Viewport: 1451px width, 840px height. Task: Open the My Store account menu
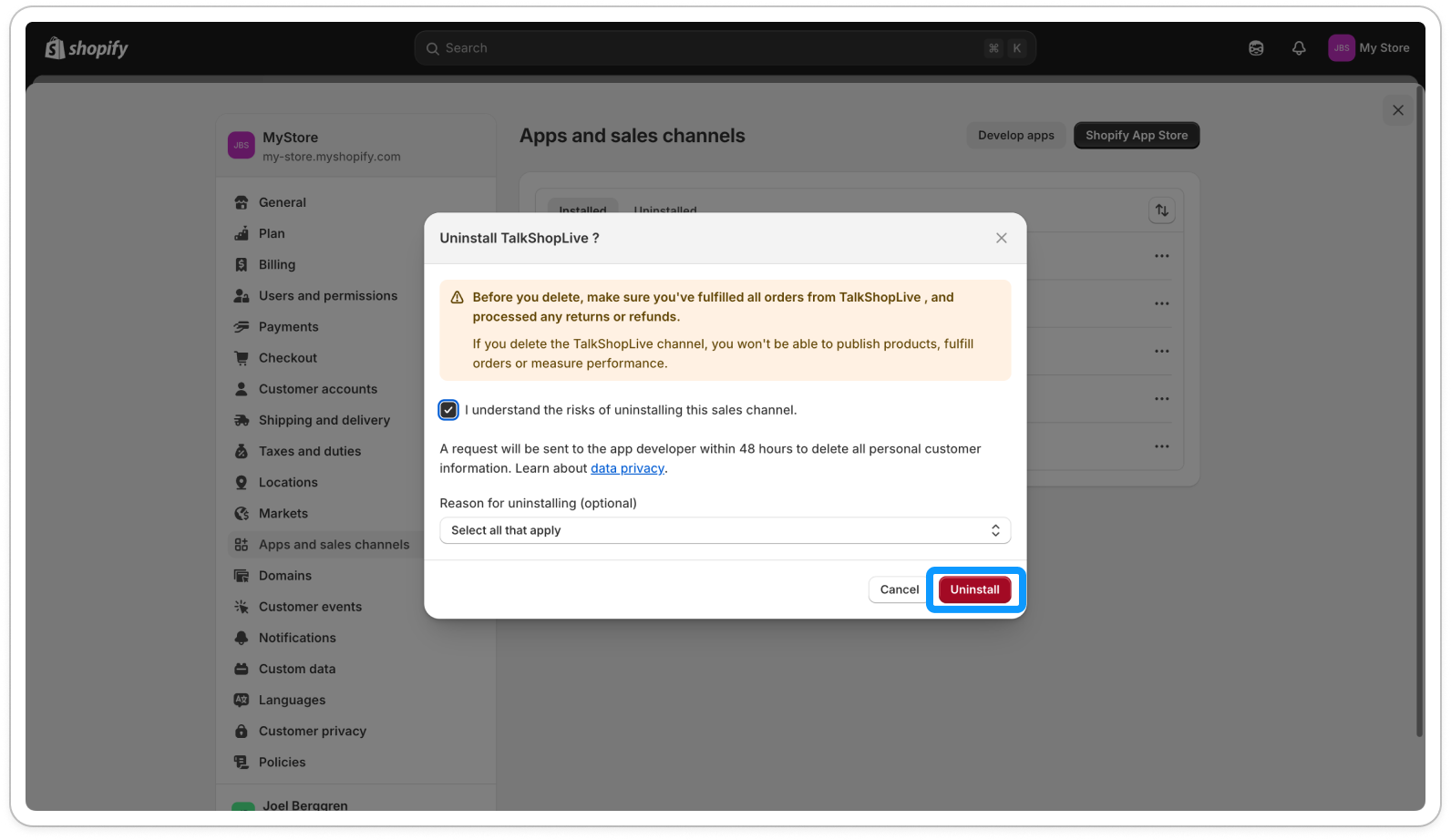pyautogui.click(x=1370, y=48)
